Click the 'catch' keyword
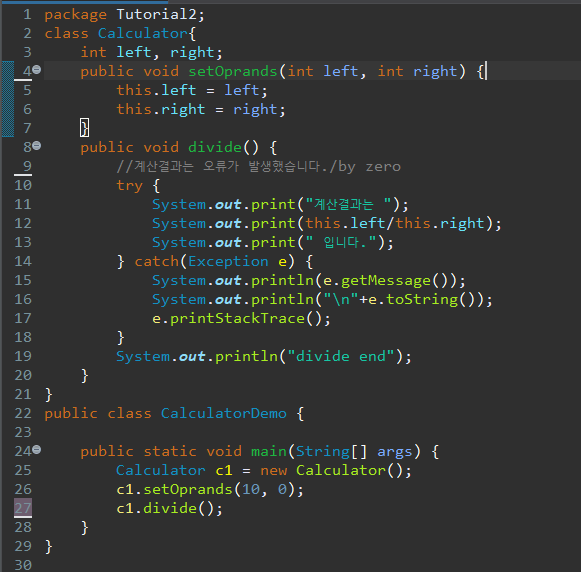The image size is (581, 572). coord(157,262)
